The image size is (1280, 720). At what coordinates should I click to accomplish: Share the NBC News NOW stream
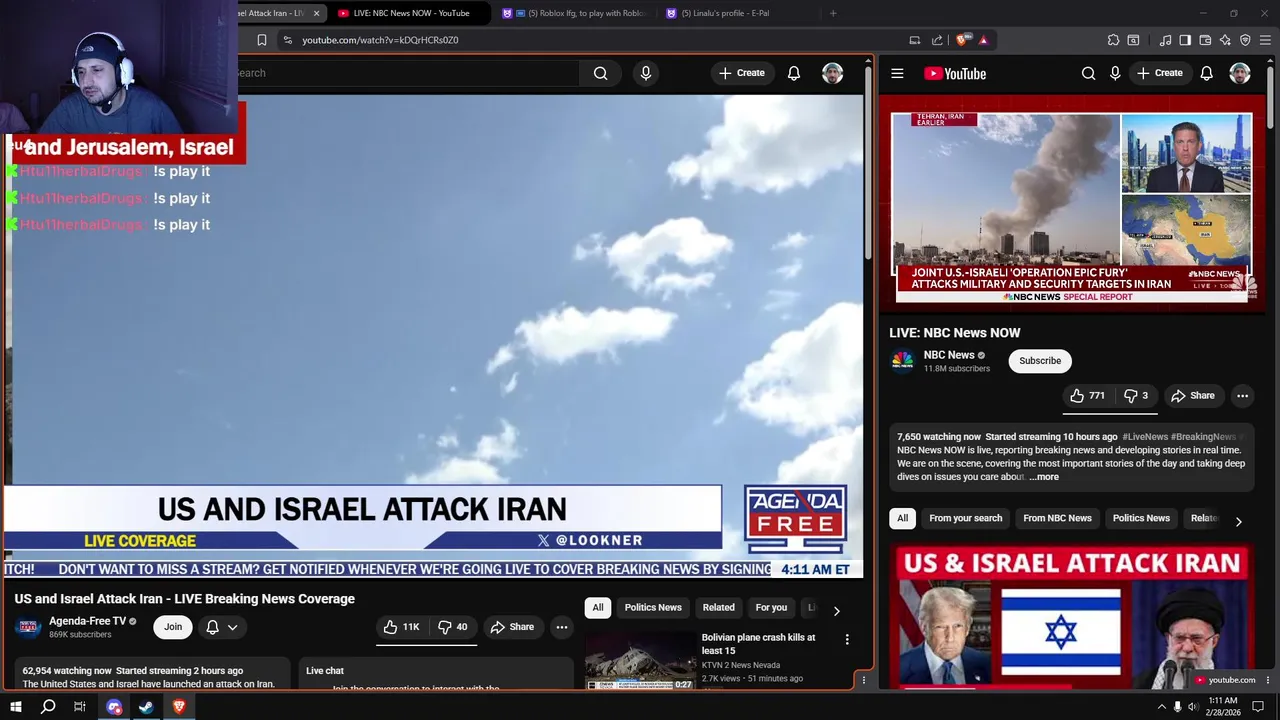pyautogui.click(x=1193, y=396)
